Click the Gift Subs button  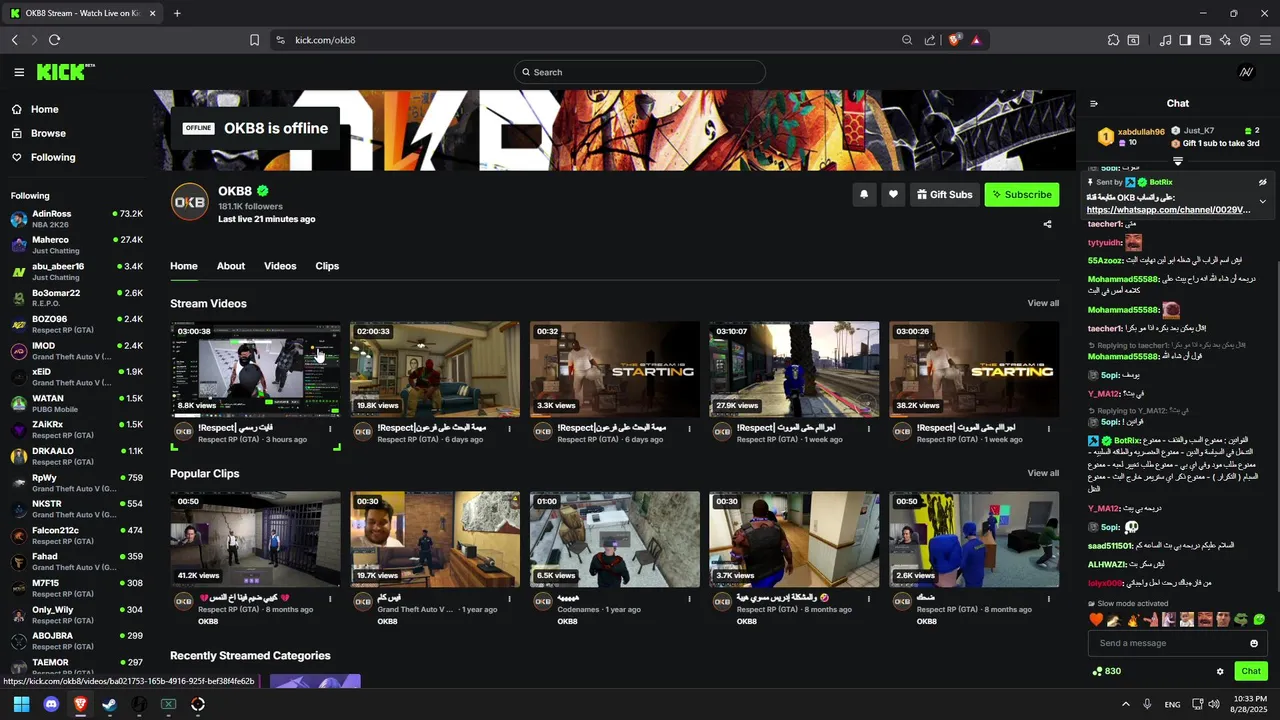pyautogui.click(x=944, y=195)
